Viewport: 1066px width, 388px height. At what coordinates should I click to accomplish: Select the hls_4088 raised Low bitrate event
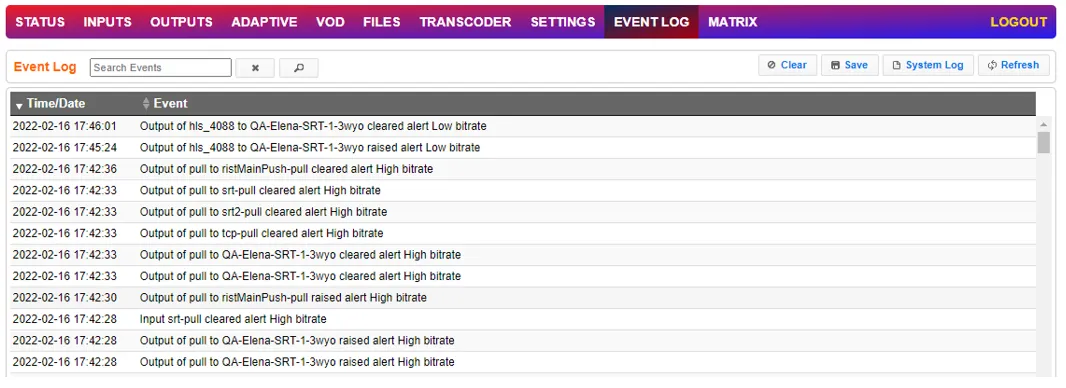coord(310,147)
